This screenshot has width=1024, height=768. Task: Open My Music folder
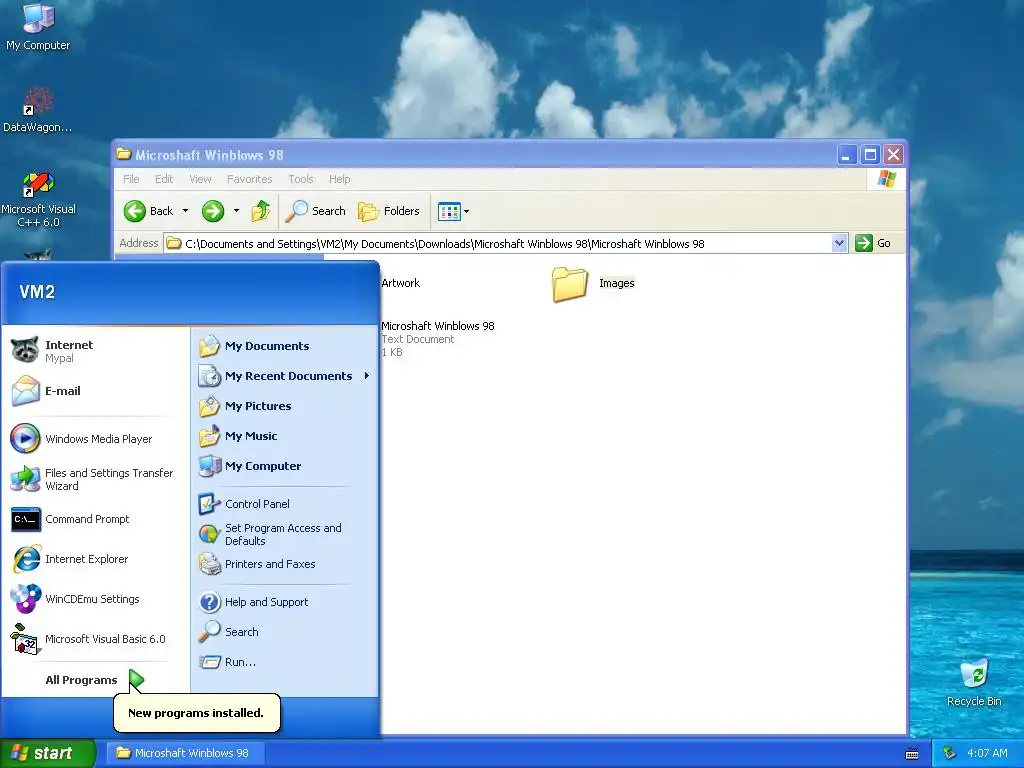tap(285, 436)
